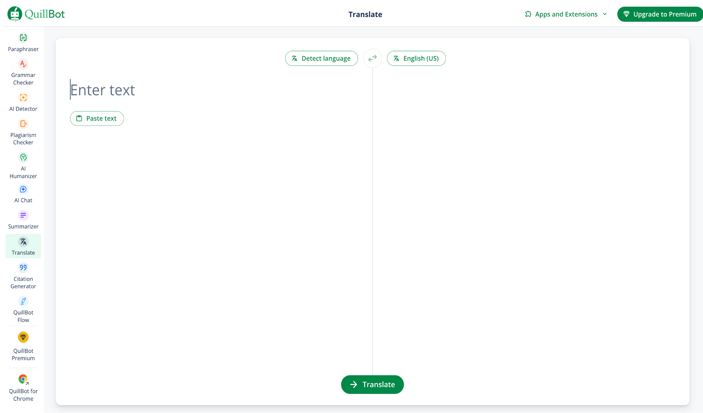Viewport: 703px width, 413px height.
Task: Open the Paraphraser tool
Action: (23, 43)
